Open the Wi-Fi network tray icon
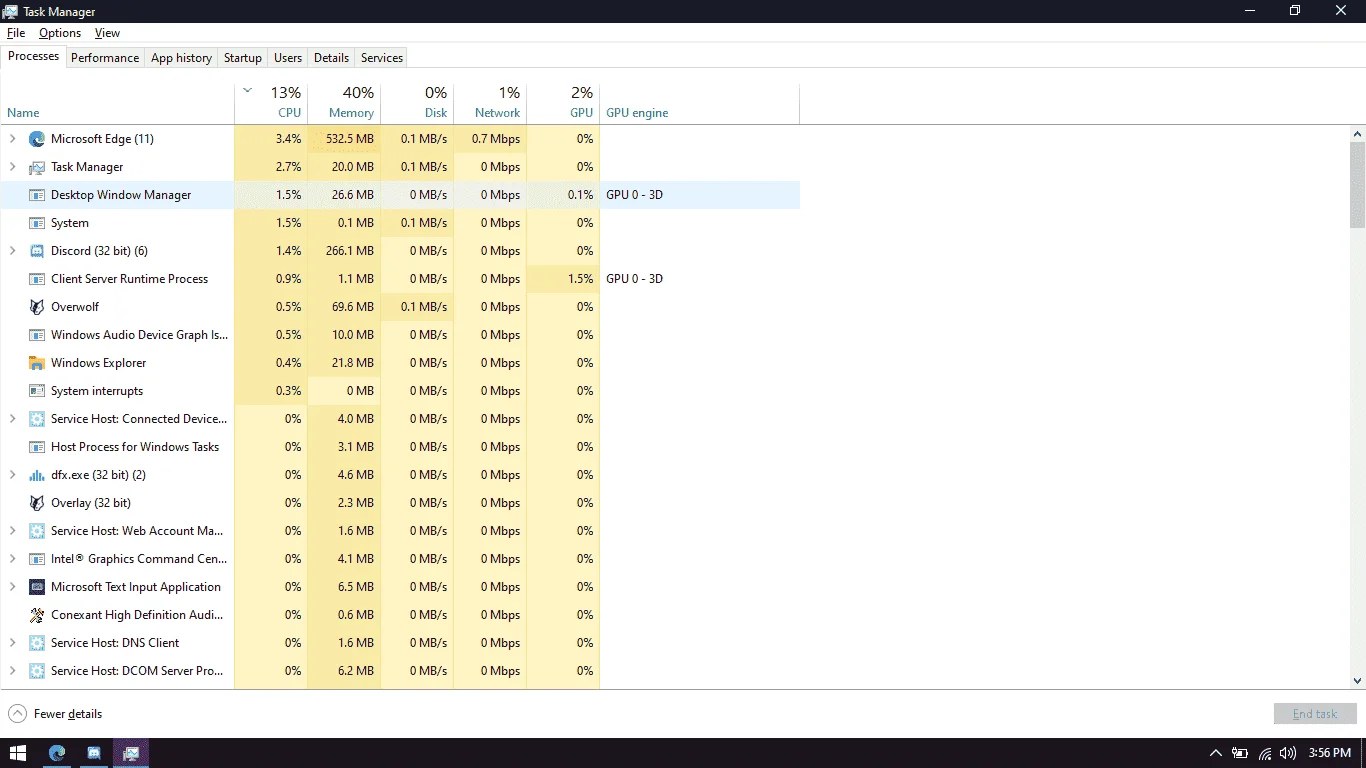 1265,753
